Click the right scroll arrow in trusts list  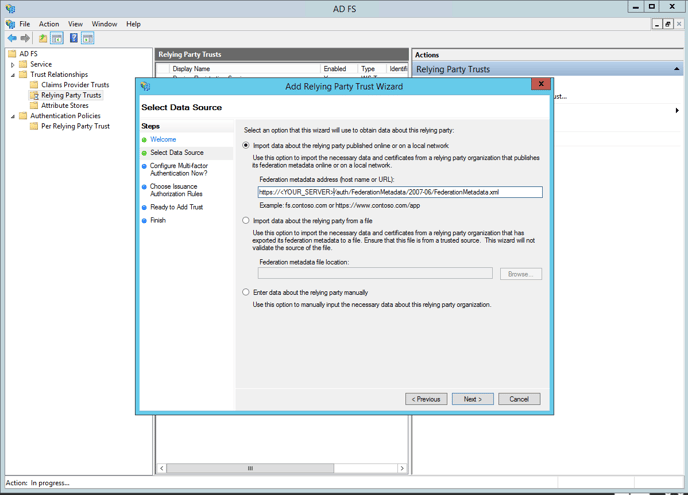(x=401, y=468)
